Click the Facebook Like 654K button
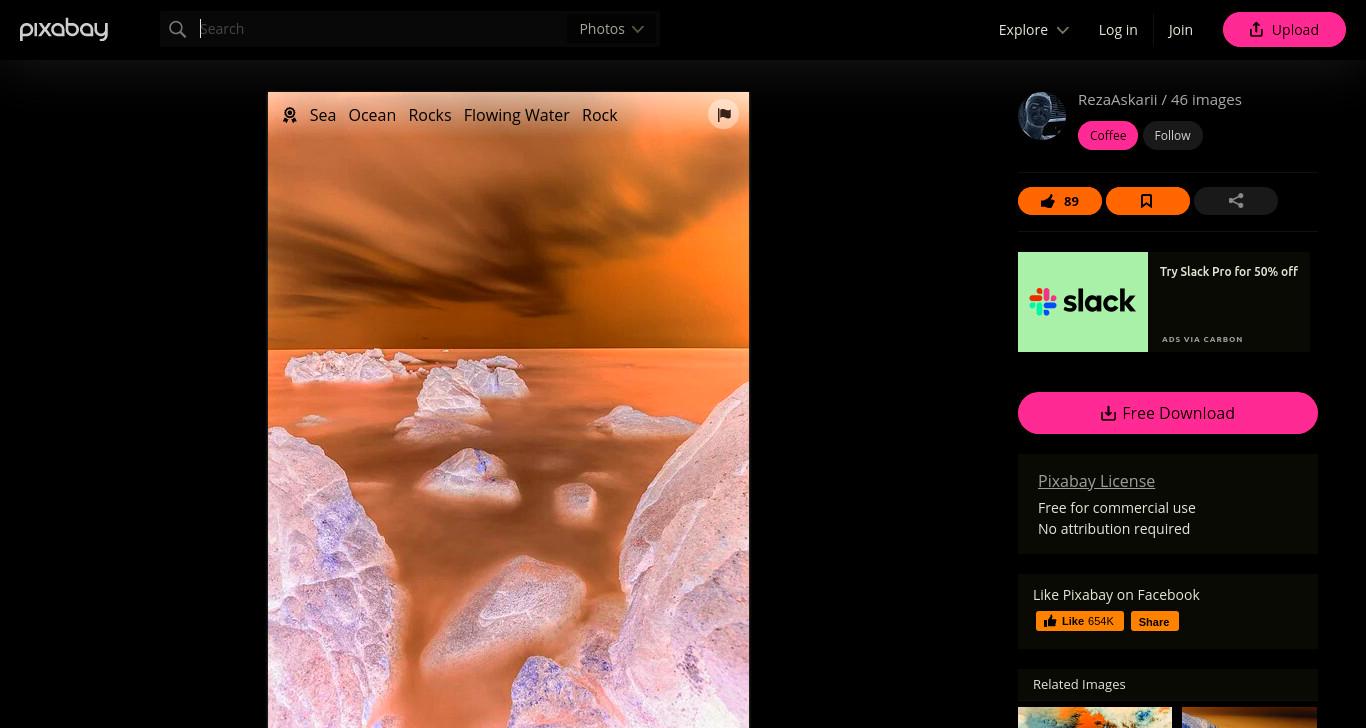1366x728 pixels. point(1080,621)
